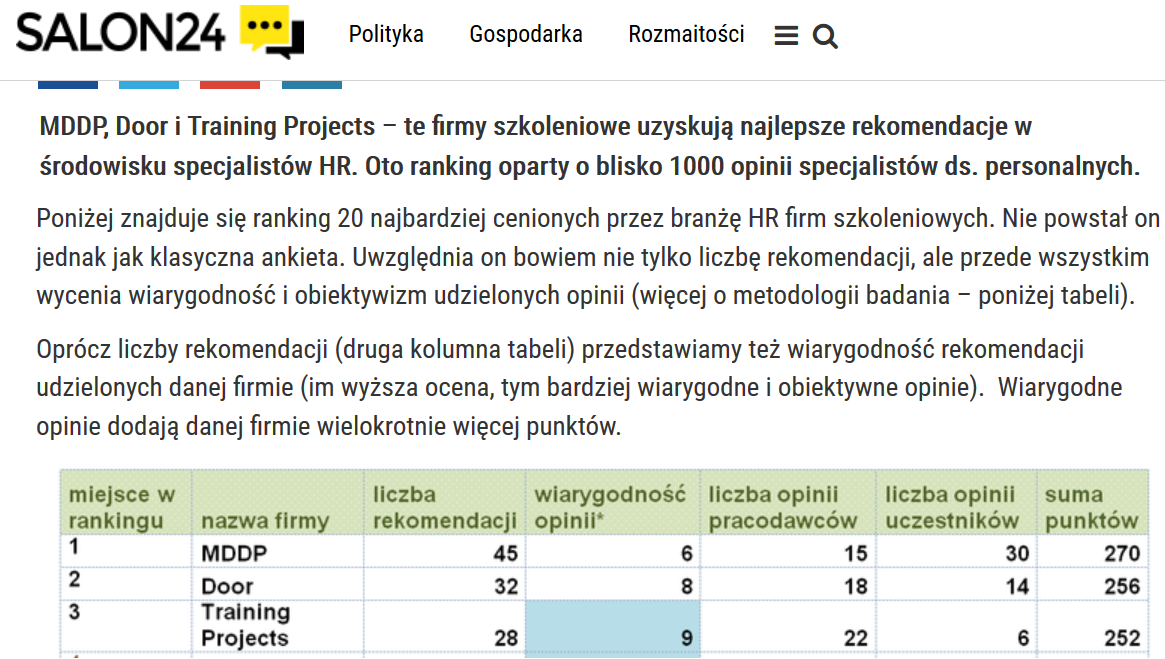
Task: Click ranking position 1 cell
Action: pos(126,552)
